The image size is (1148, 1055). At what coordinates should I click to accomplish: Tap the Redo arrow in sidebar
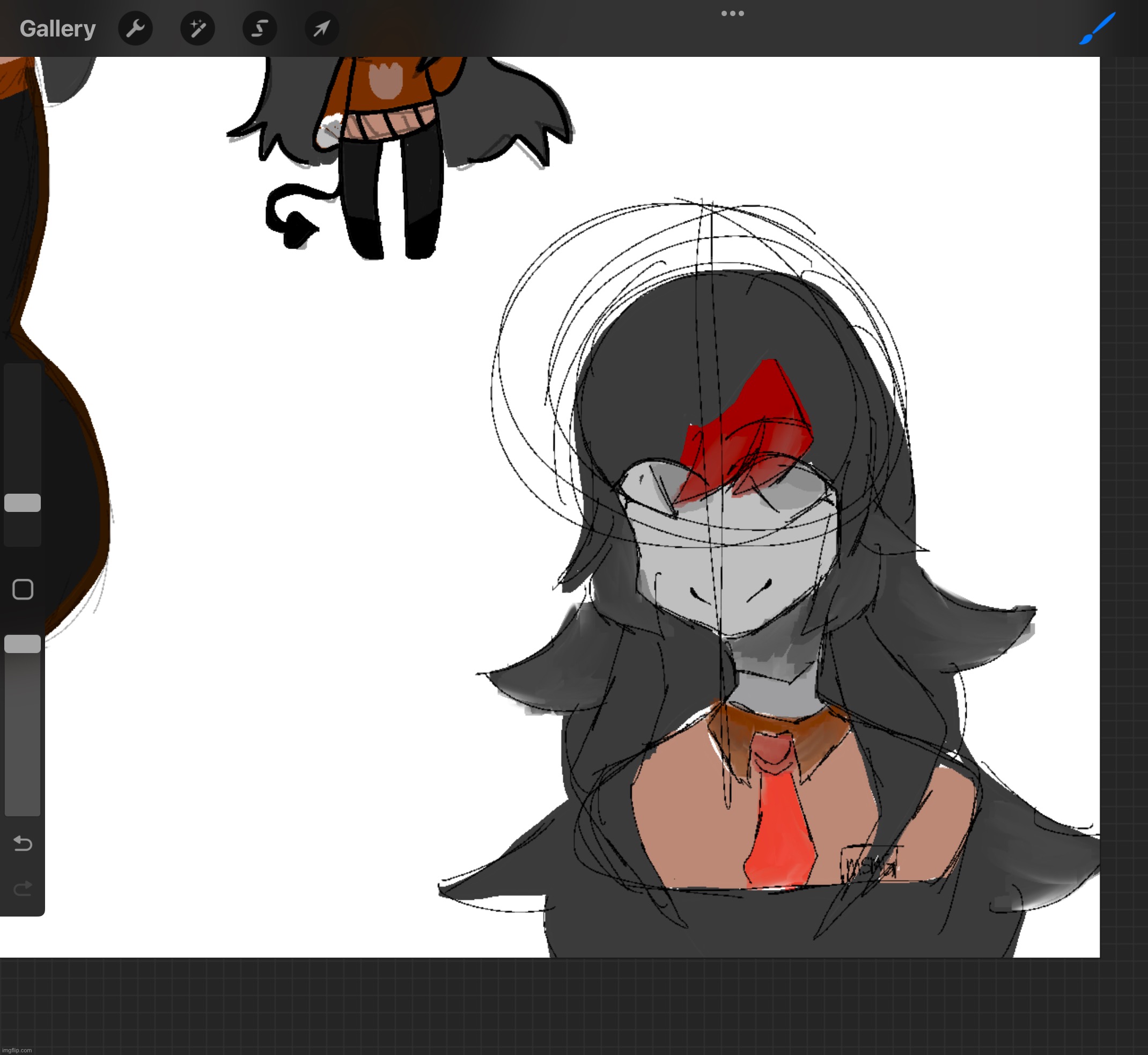coord(23,888)
